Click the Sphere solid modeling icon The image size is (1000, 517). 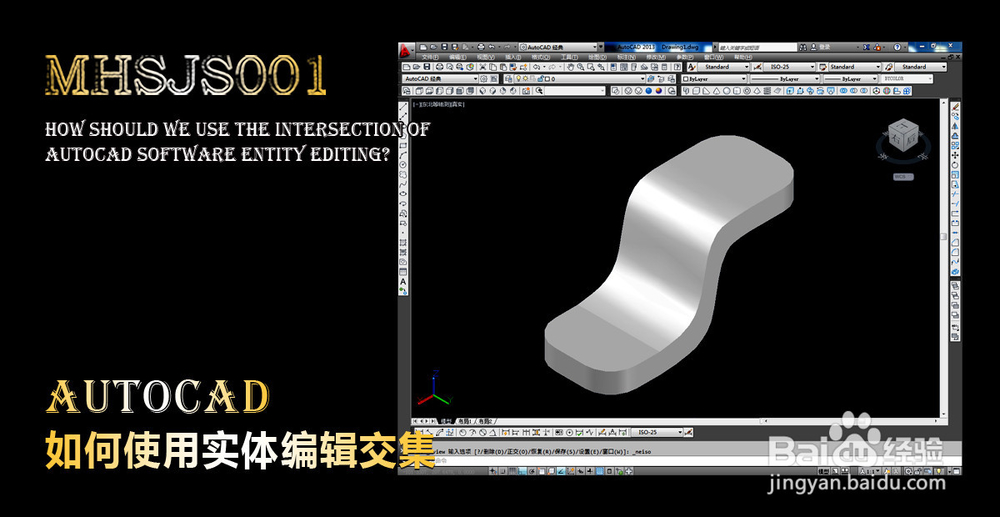pos(726,91)
